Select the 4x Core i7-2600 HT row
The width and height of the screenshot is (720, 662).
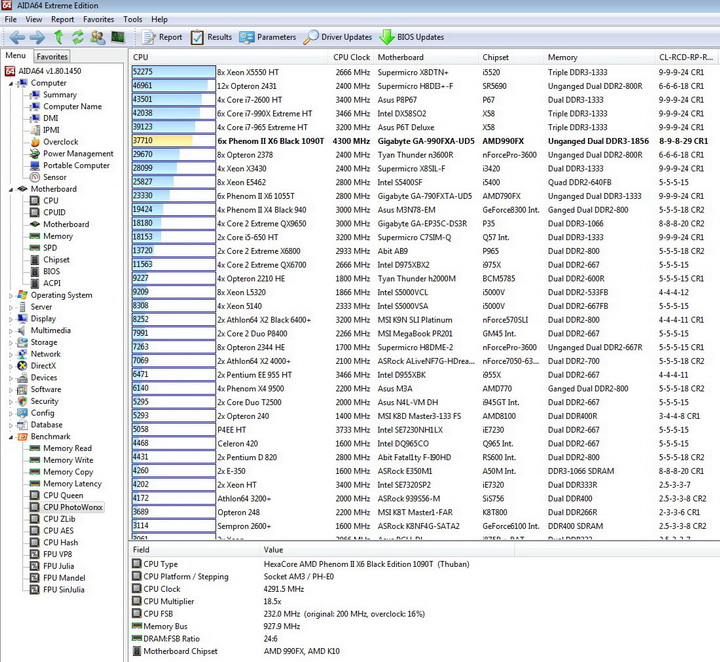pos(424,100)
